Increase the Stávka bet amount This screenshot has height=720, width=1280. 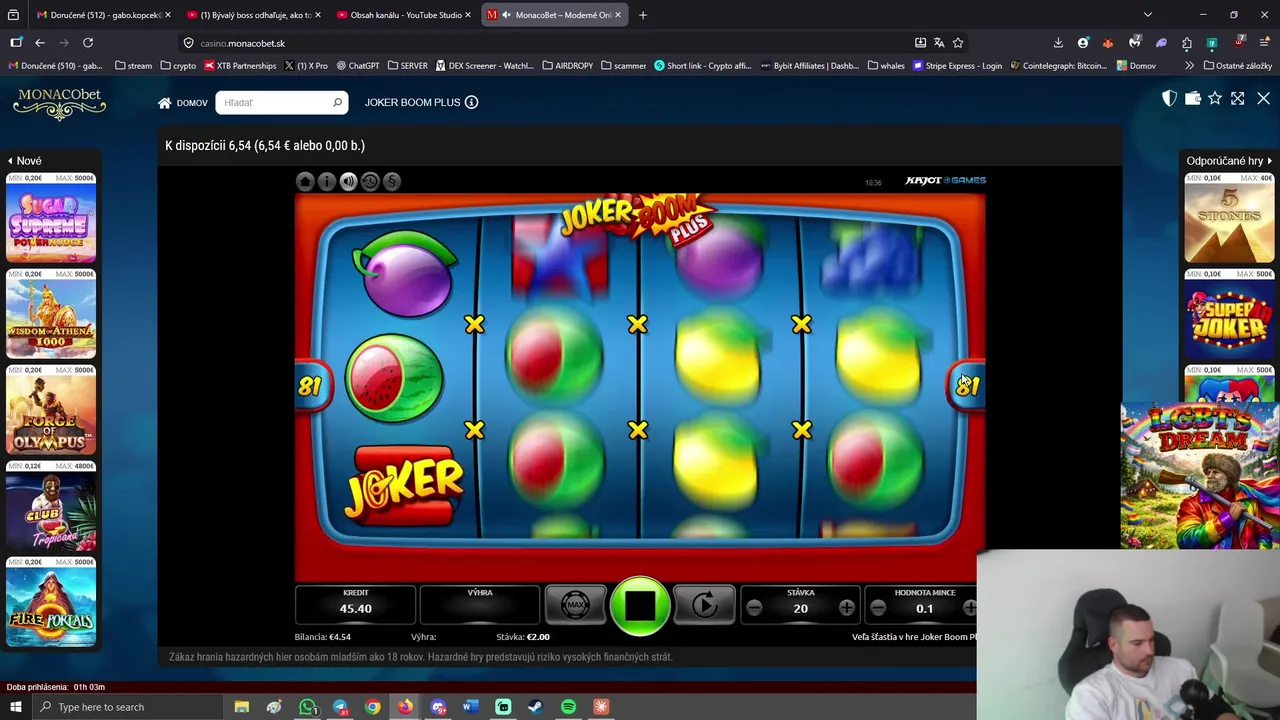pos(846,608)
